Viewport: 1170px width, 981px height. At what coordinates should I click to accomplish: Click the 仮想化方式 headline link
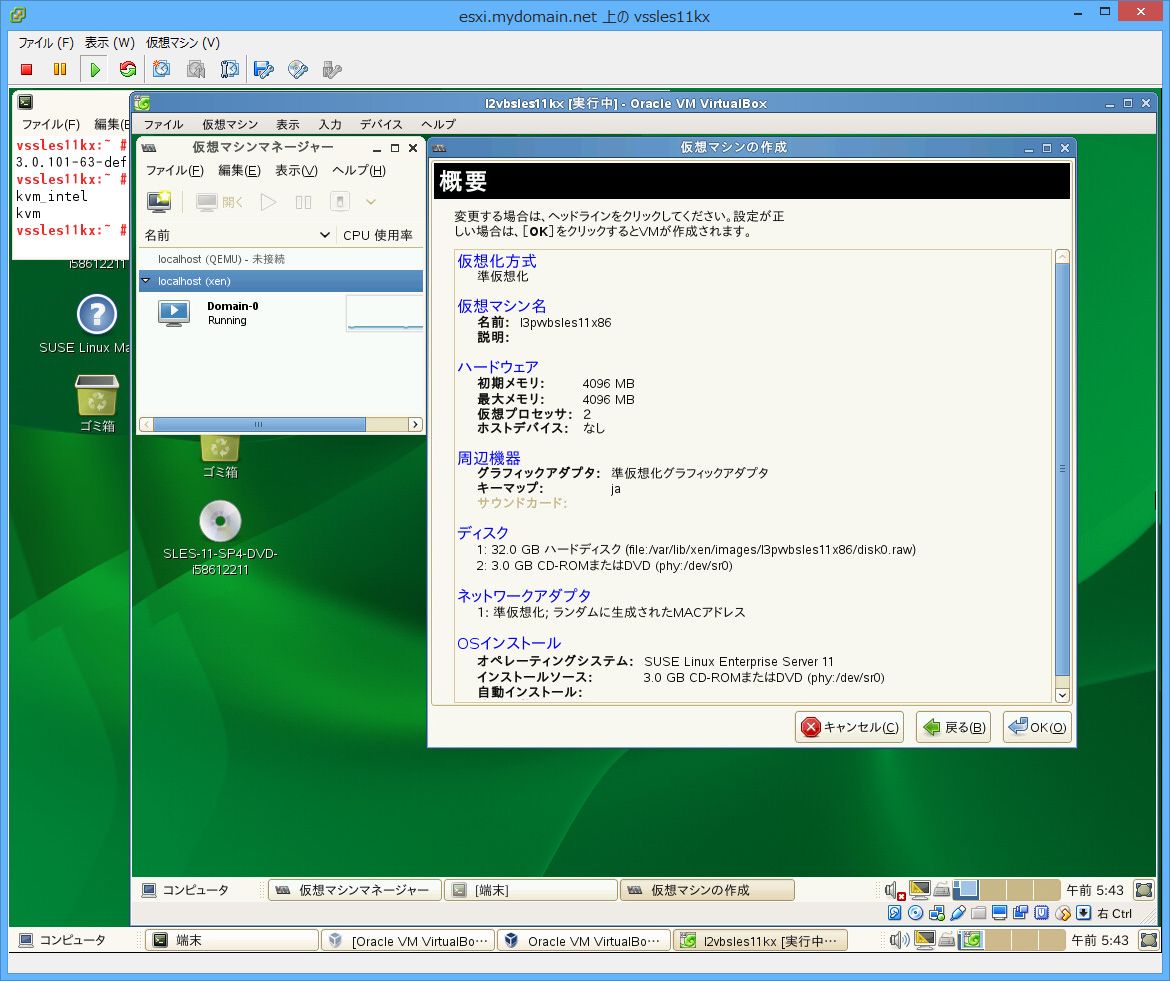point(496,261)
